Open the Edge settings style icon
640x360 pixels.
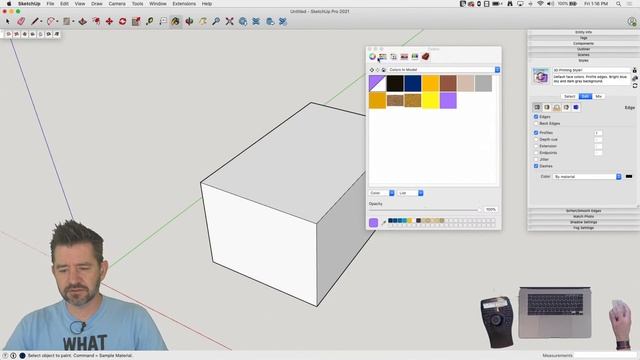coord(537,107)
